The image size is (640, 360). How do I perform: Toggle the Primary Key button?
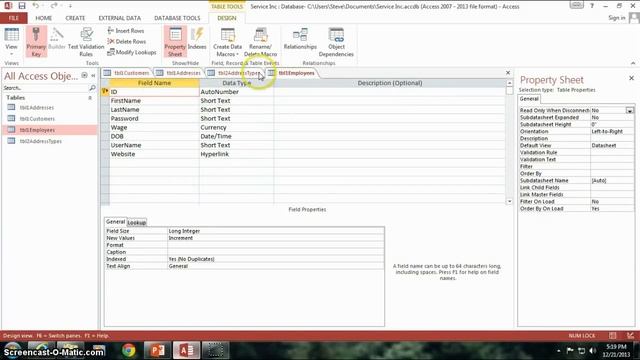pos(36,42)
